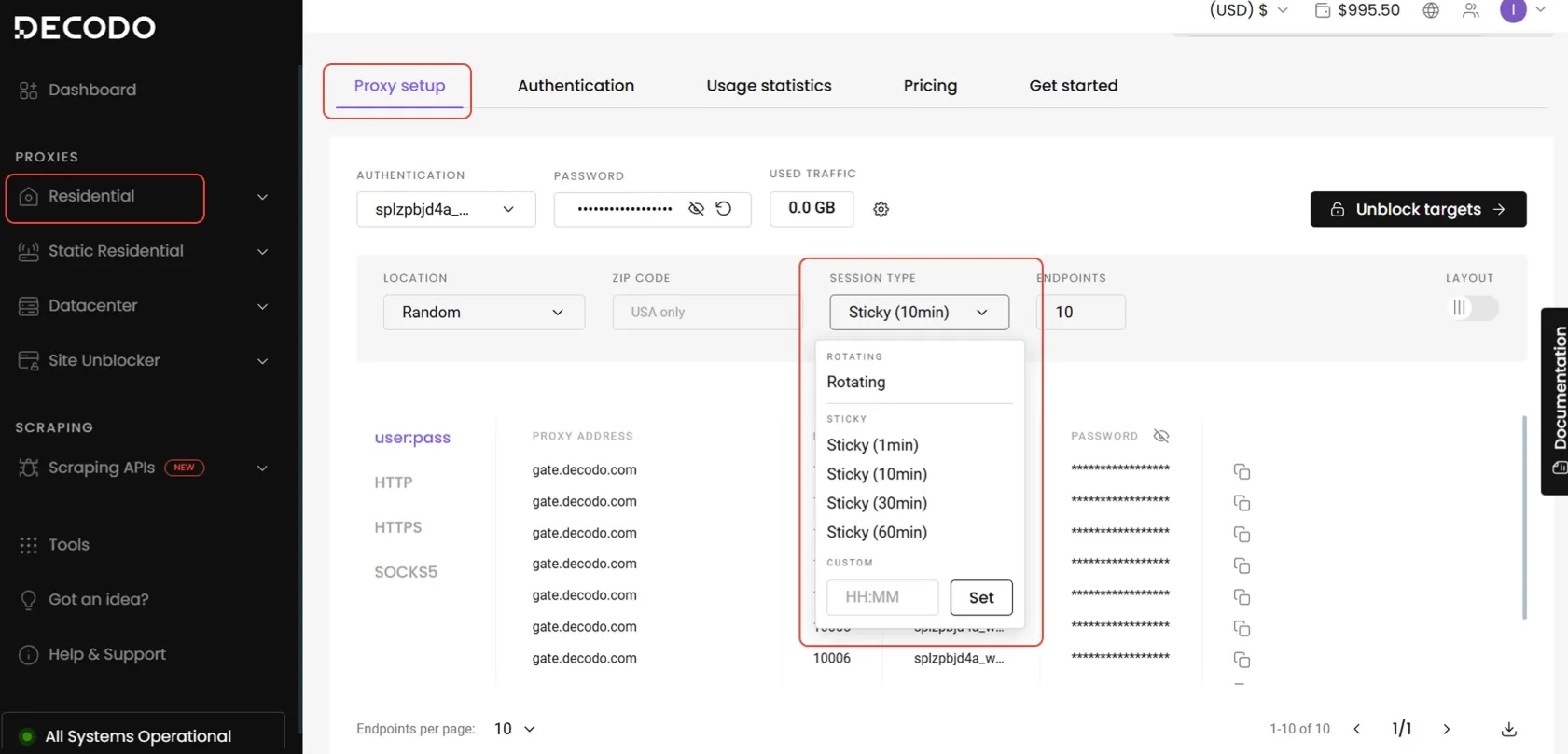Click the ZIP code input field
The height and width of the screenshot is (754, 1568).
point(706,313)
